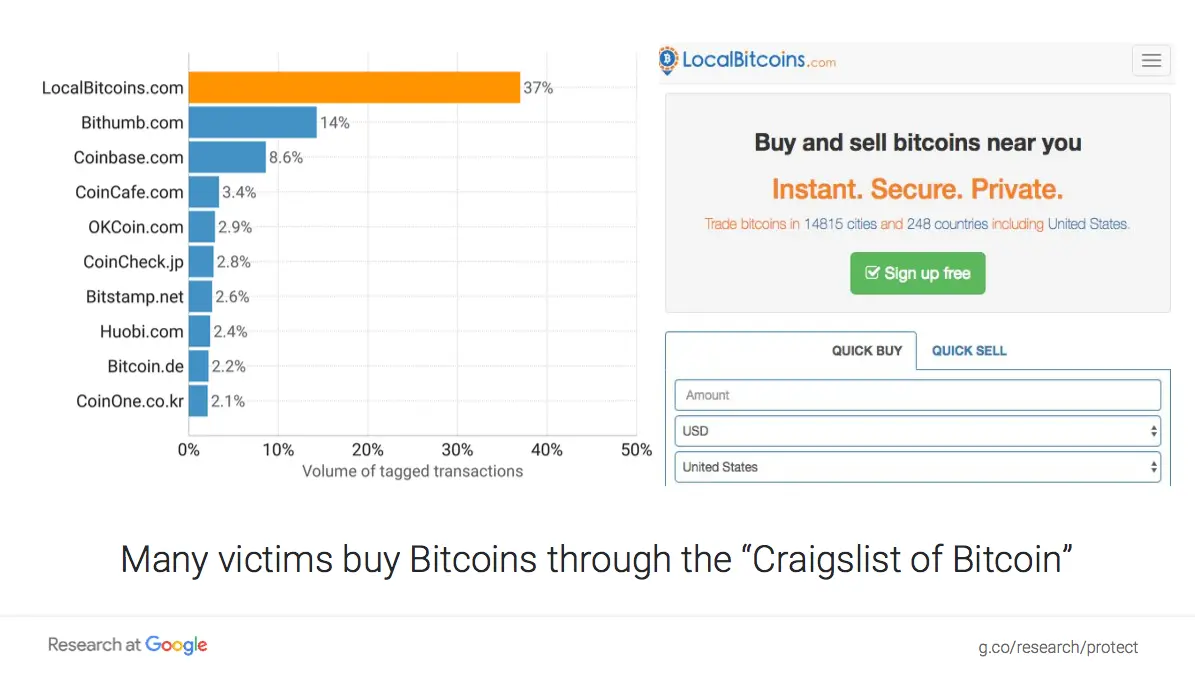The height and width of the screenshot is (673, 1195).
Task: Click the stepper arrows on the USD selector
Action: (1154, 431)
